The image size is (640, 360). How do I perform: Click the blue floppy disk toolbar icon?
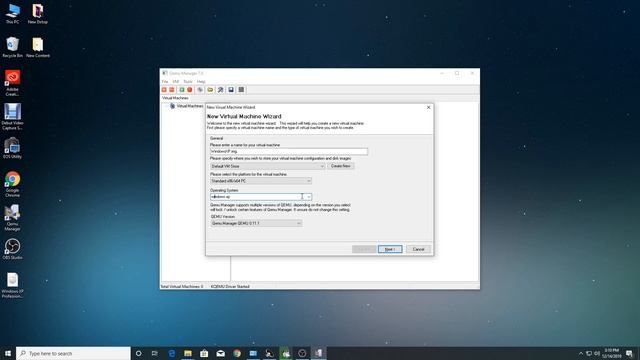pos(231,90)
